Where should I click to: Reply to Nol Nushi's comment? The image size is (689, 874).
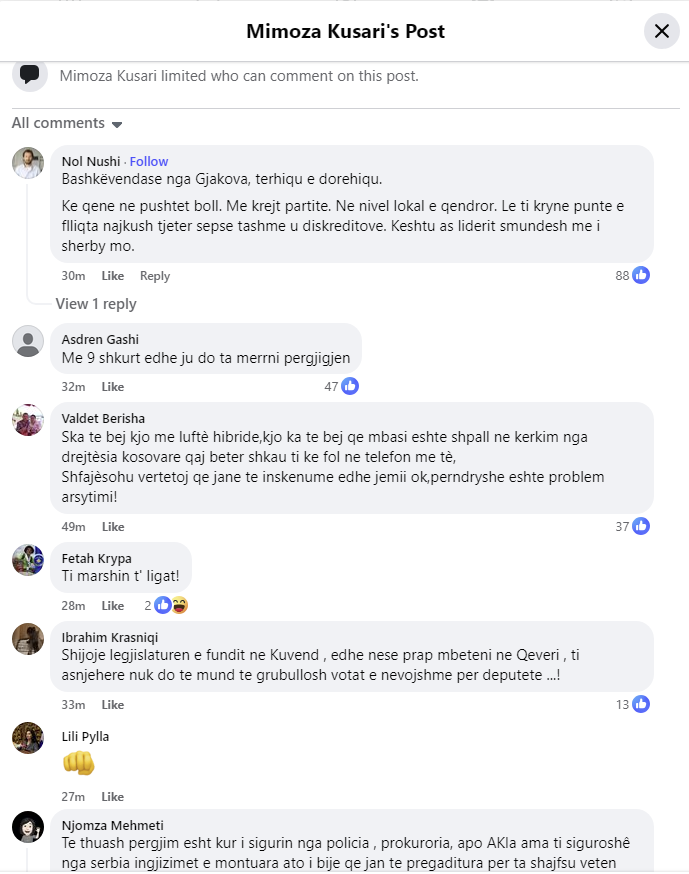point(155,276)
